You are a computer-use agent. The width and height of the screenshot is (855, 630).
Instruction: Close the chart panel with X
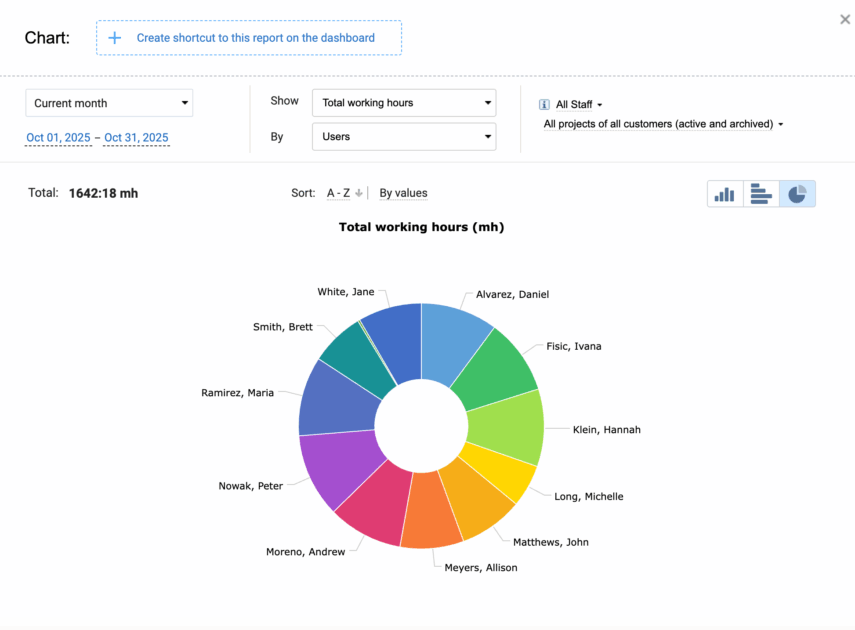845,19
